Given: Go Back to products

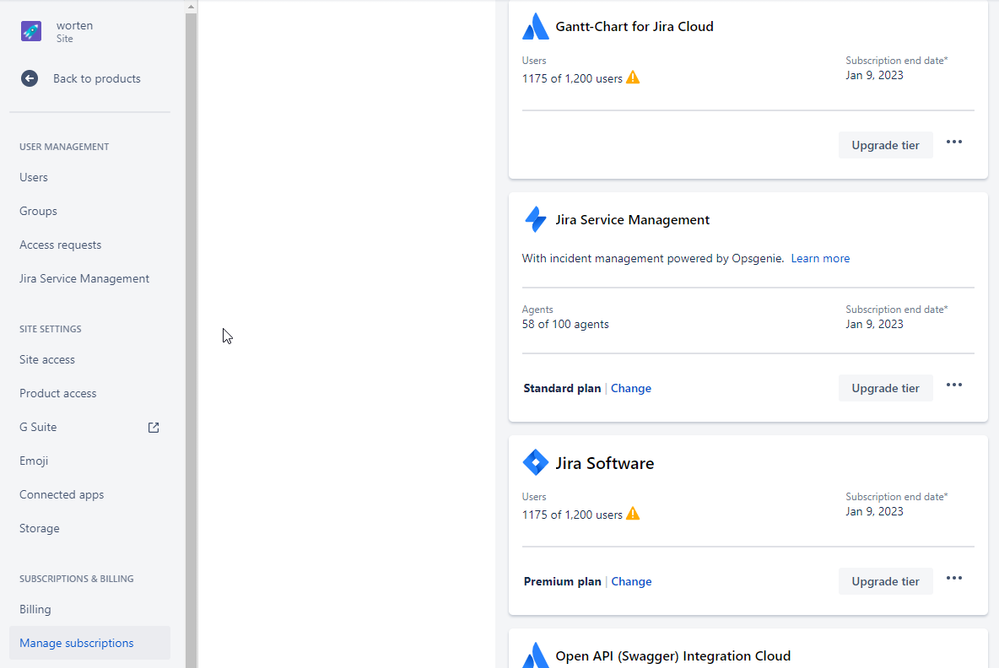Looking at the screenshot, I should point(97,78).
